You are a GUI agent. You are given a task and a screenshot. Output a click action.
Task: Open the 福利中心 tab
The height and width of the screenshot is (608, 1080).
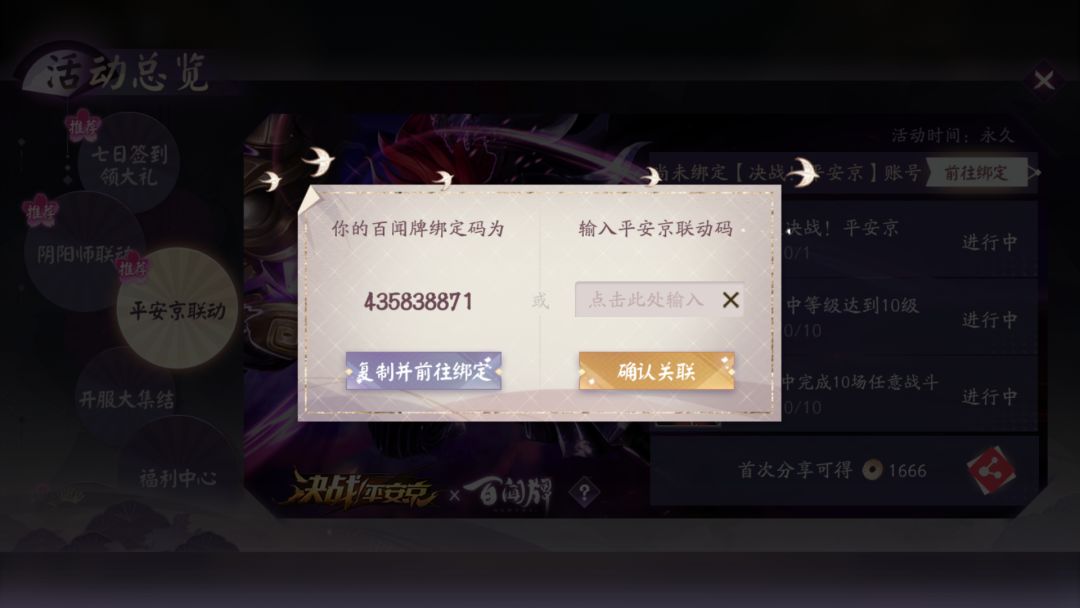click(178, 477)
